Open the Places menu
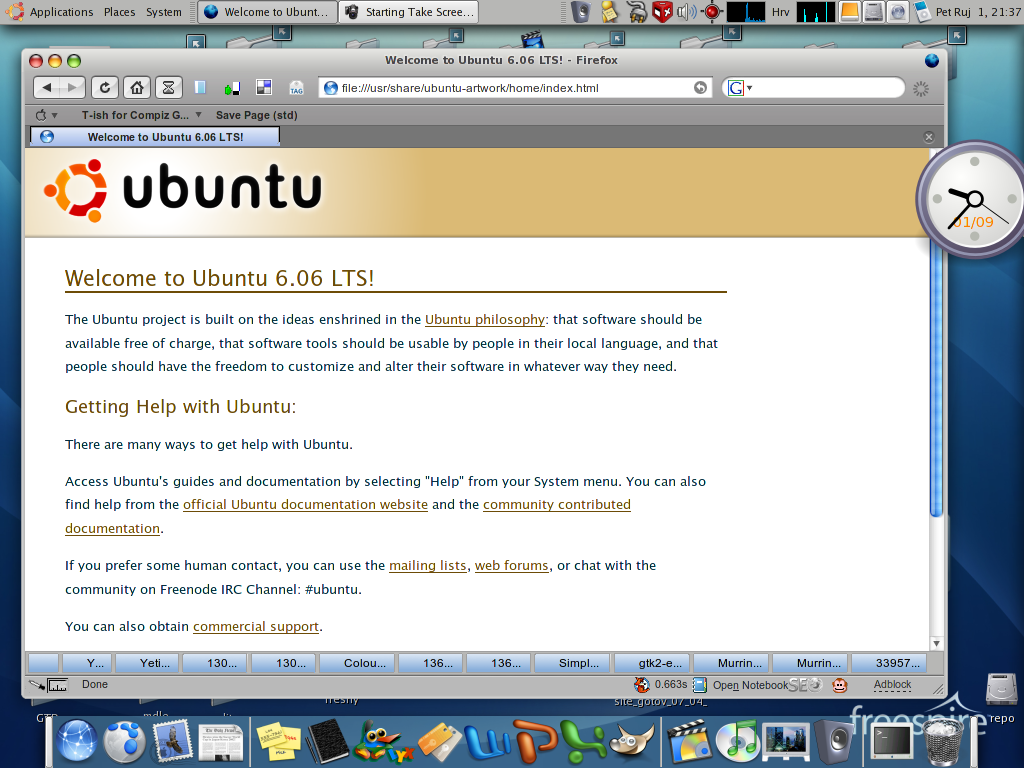The image size is (1024, 768). tap(120, 12)
